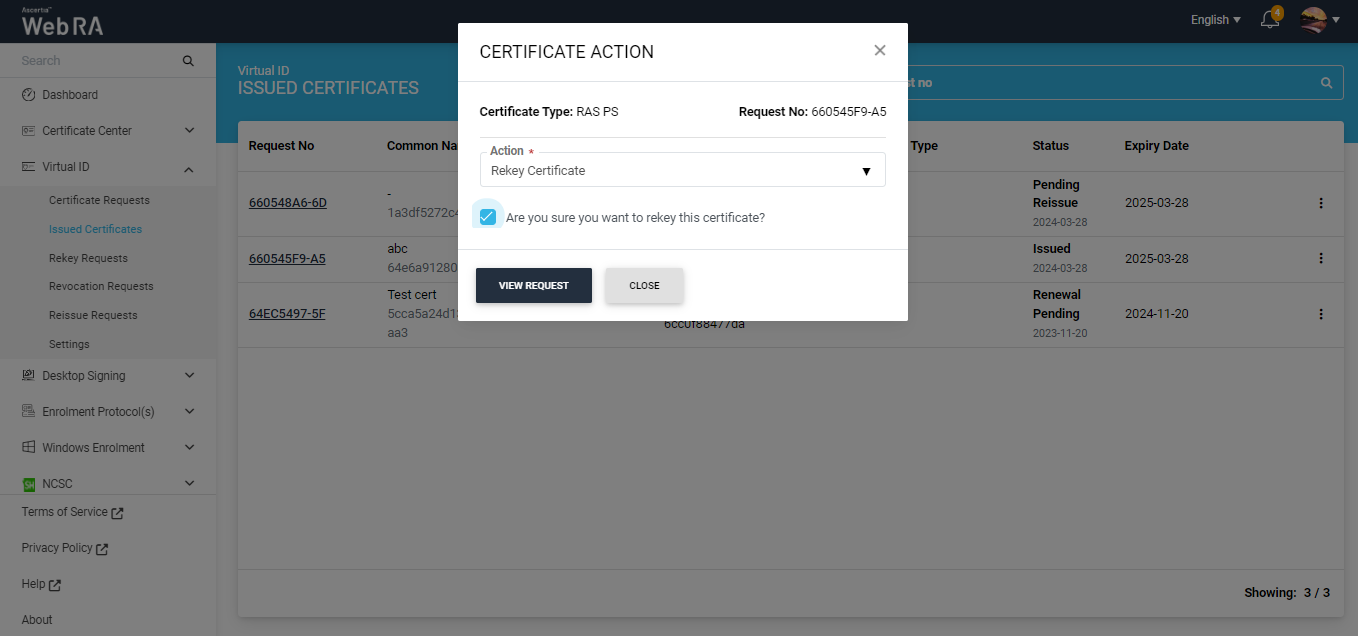Go to Rekey Requests in sidebar
The width and height of the screenshot is (1358, 636).
pos(88,258)
